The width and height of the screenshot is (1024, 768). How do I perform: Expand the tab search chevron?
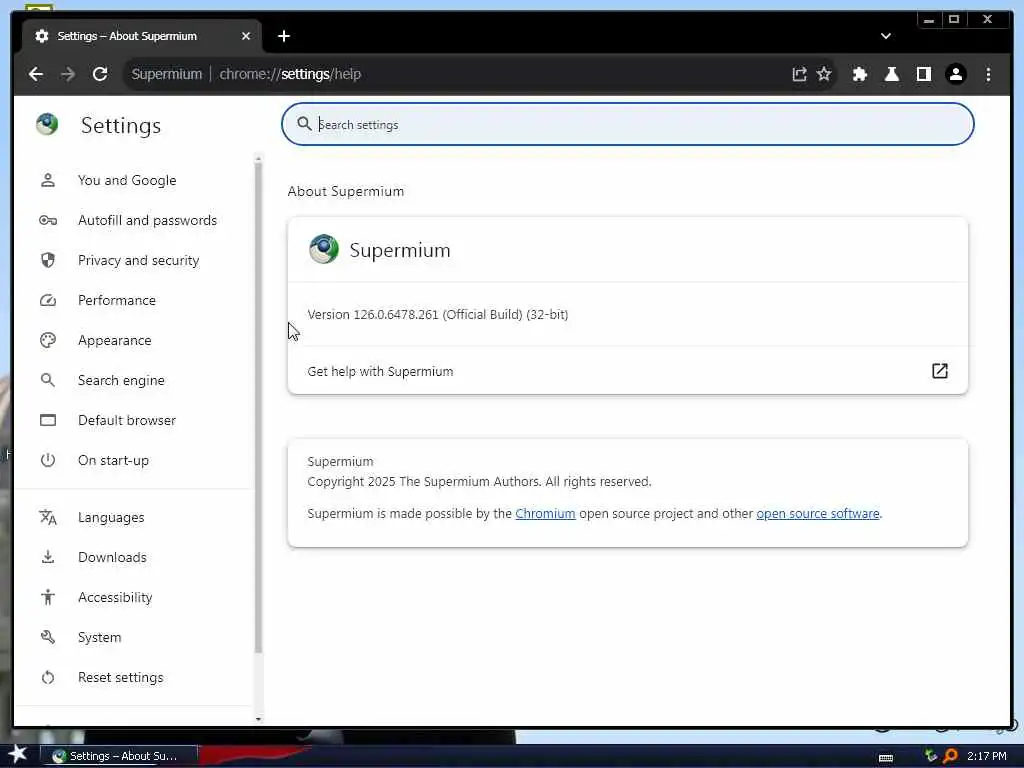[886, 36]
